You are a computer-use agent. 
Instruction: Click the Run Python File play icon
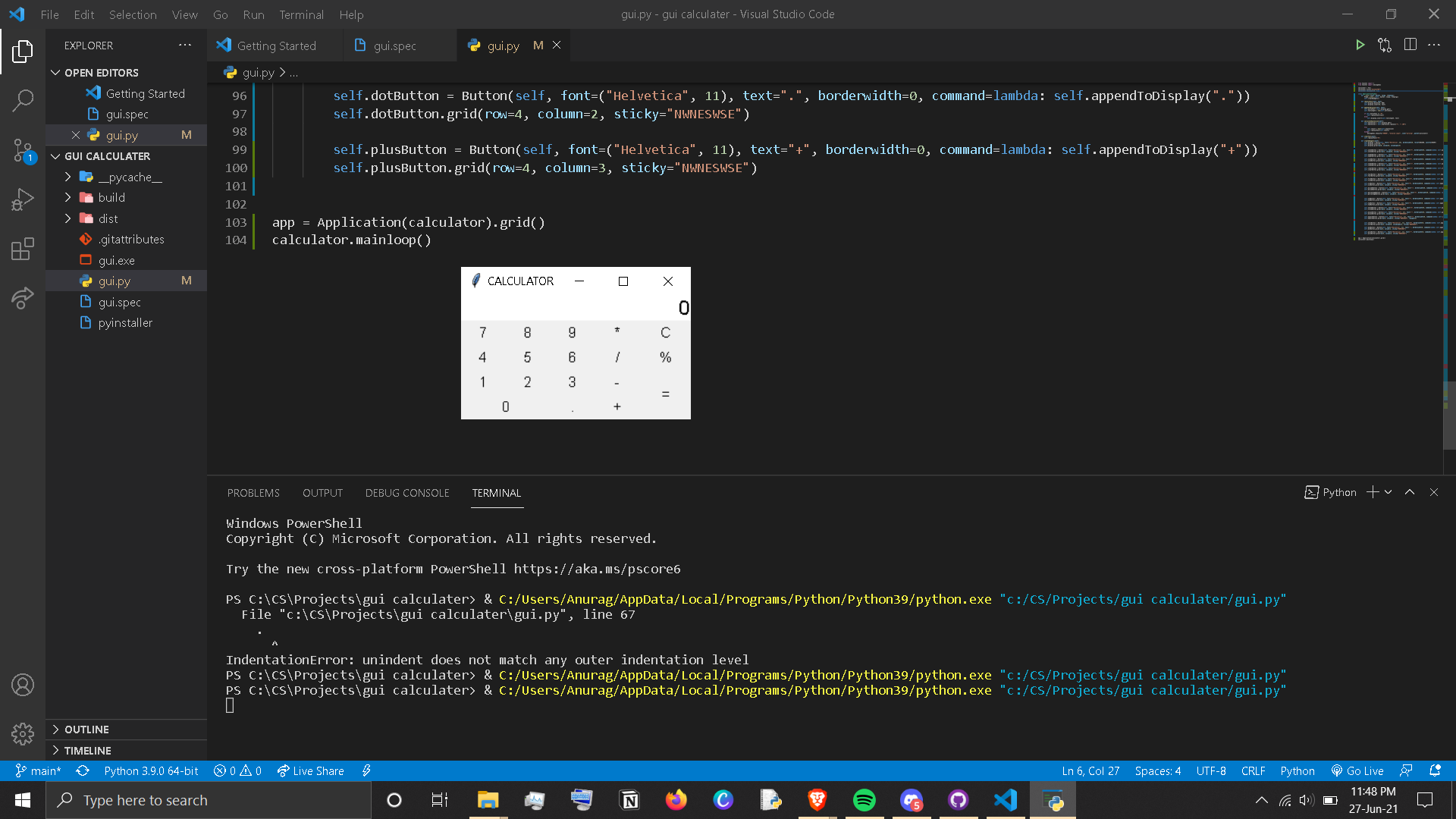pyautogui.click(x=1360, y=45)
